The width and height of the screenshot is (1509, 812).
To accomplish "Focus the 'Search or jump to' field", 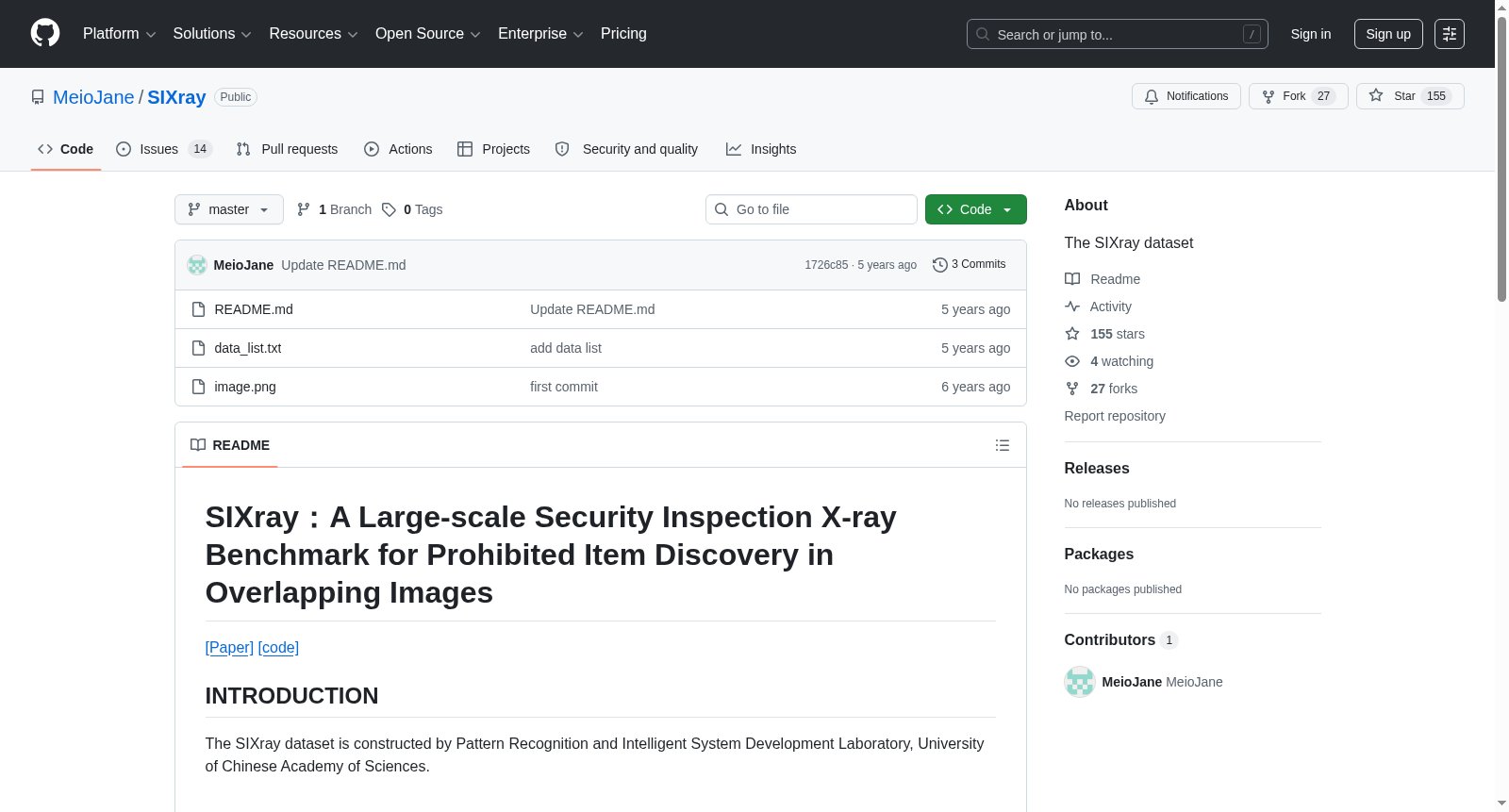I will pos(1118,34).
